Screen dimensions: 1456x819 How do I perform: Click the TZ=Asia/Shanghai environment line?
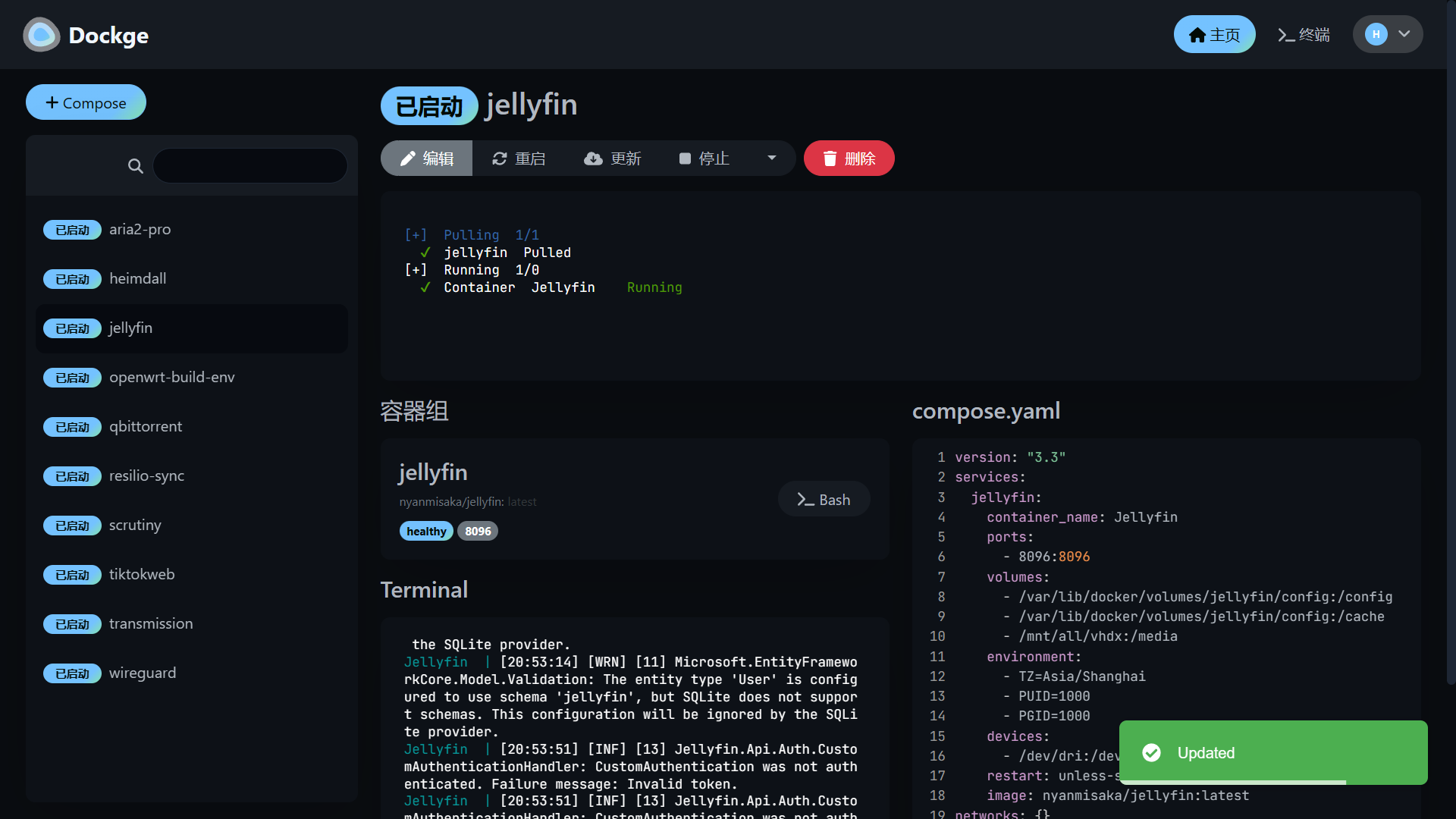[x=1075, y=676]
